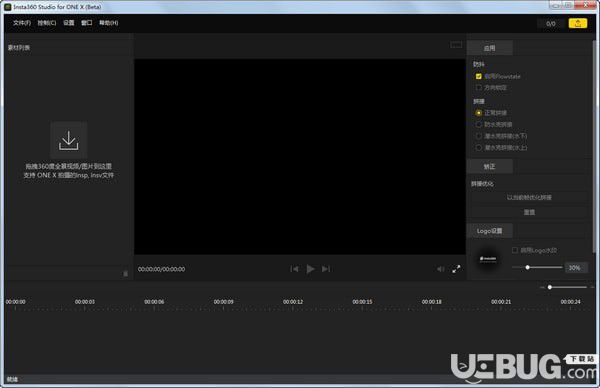Jump to the previous frame
The height and width of the screenshot is (388, 600).
point(294,269)
